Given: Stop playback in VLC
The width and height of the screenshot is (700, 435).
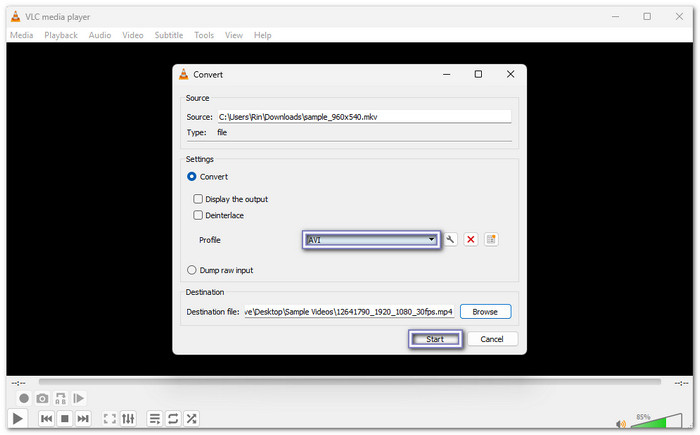Looking at the screenshot, I should pos(65,418).
